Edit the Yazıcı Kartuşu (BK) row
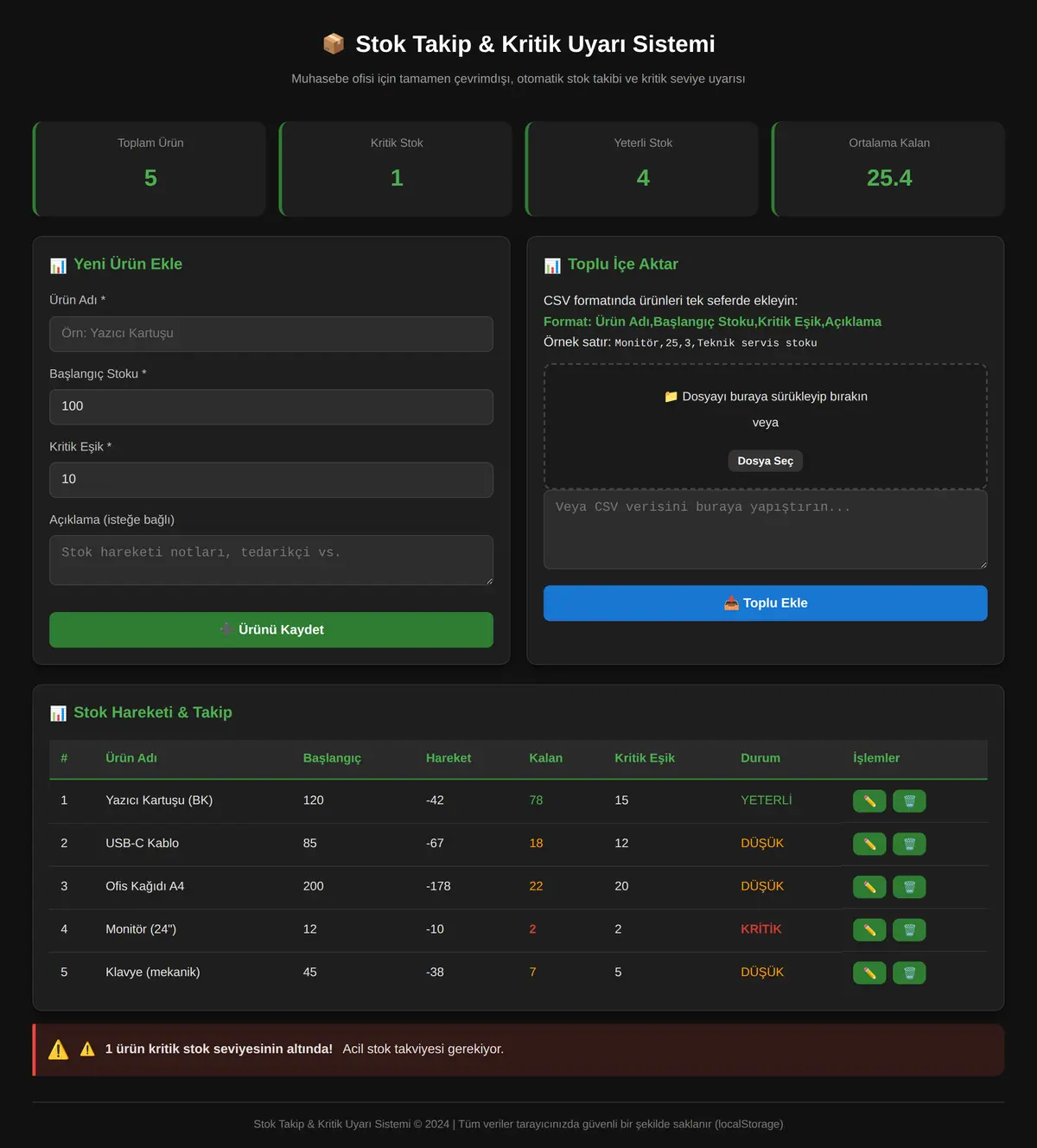Screen dimensions: 1037x1148 869,801
